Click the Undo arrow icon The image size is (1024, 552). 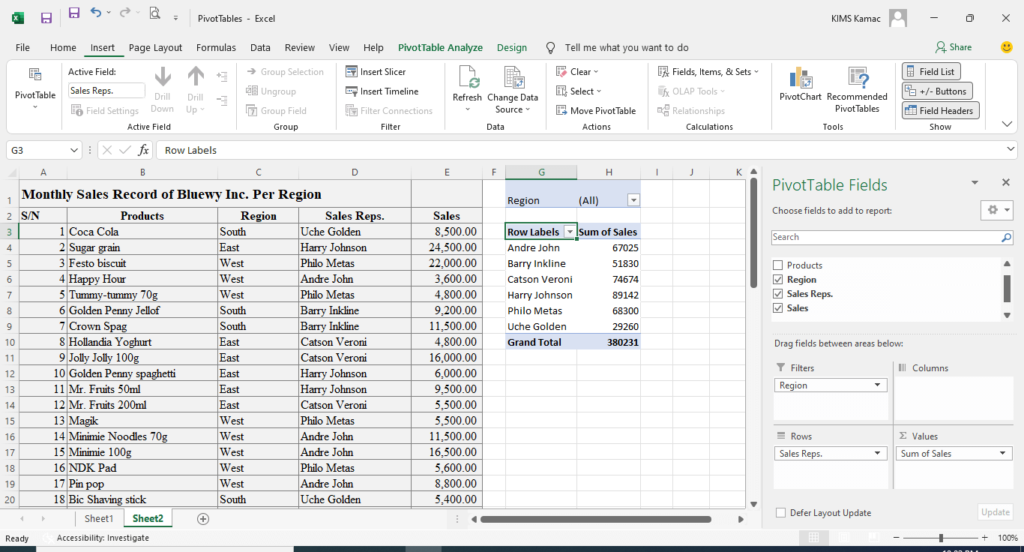(96, 13)
